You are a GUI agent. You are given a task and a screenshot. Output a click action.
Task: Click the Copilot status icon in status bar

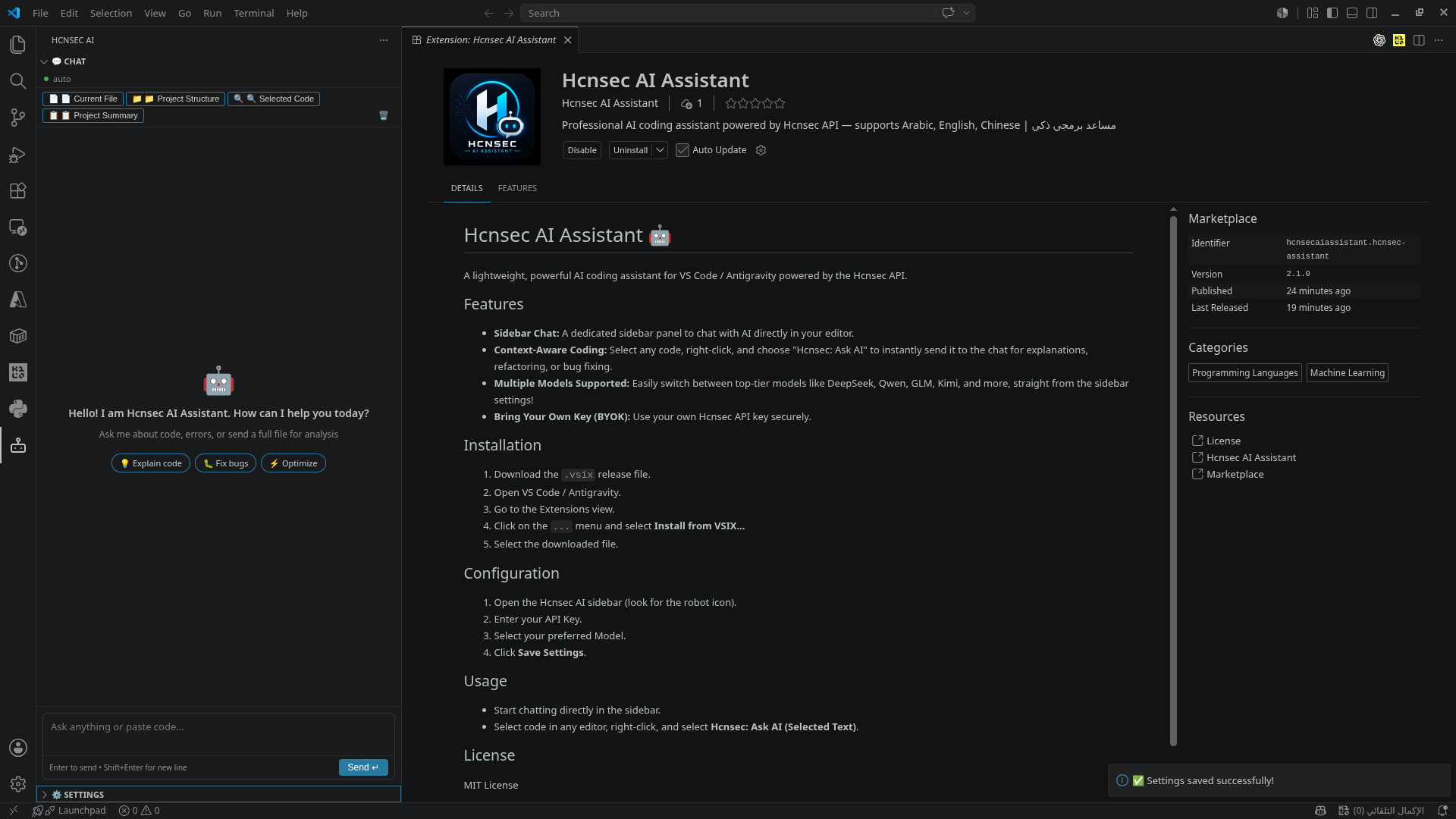pyautogui.click(x=1320, y=811)
